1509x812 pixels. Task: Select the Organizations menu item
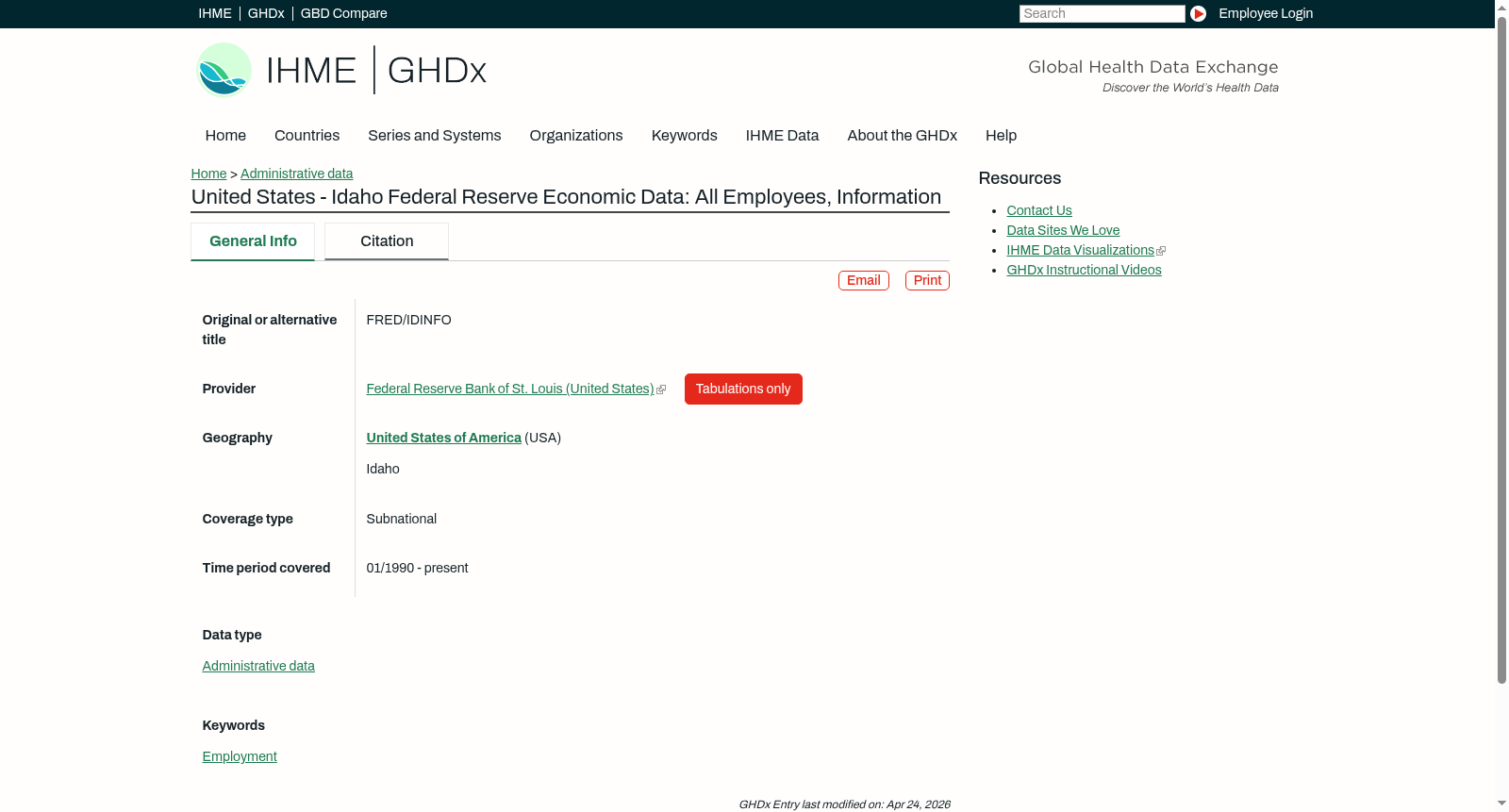[x=576, y=136]
